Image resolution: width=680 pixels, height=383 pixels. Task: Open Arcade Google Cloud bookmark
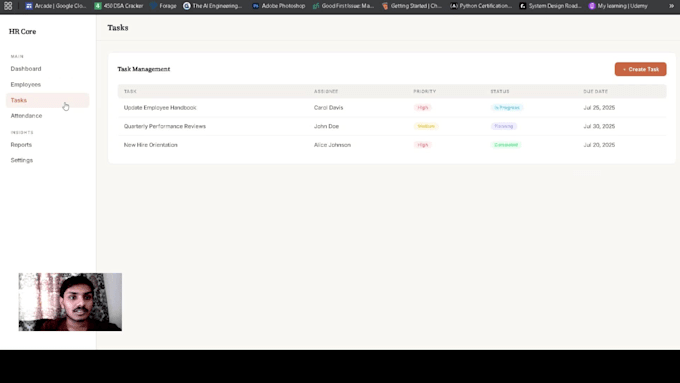pyautogui.click(x=56, y=6)
